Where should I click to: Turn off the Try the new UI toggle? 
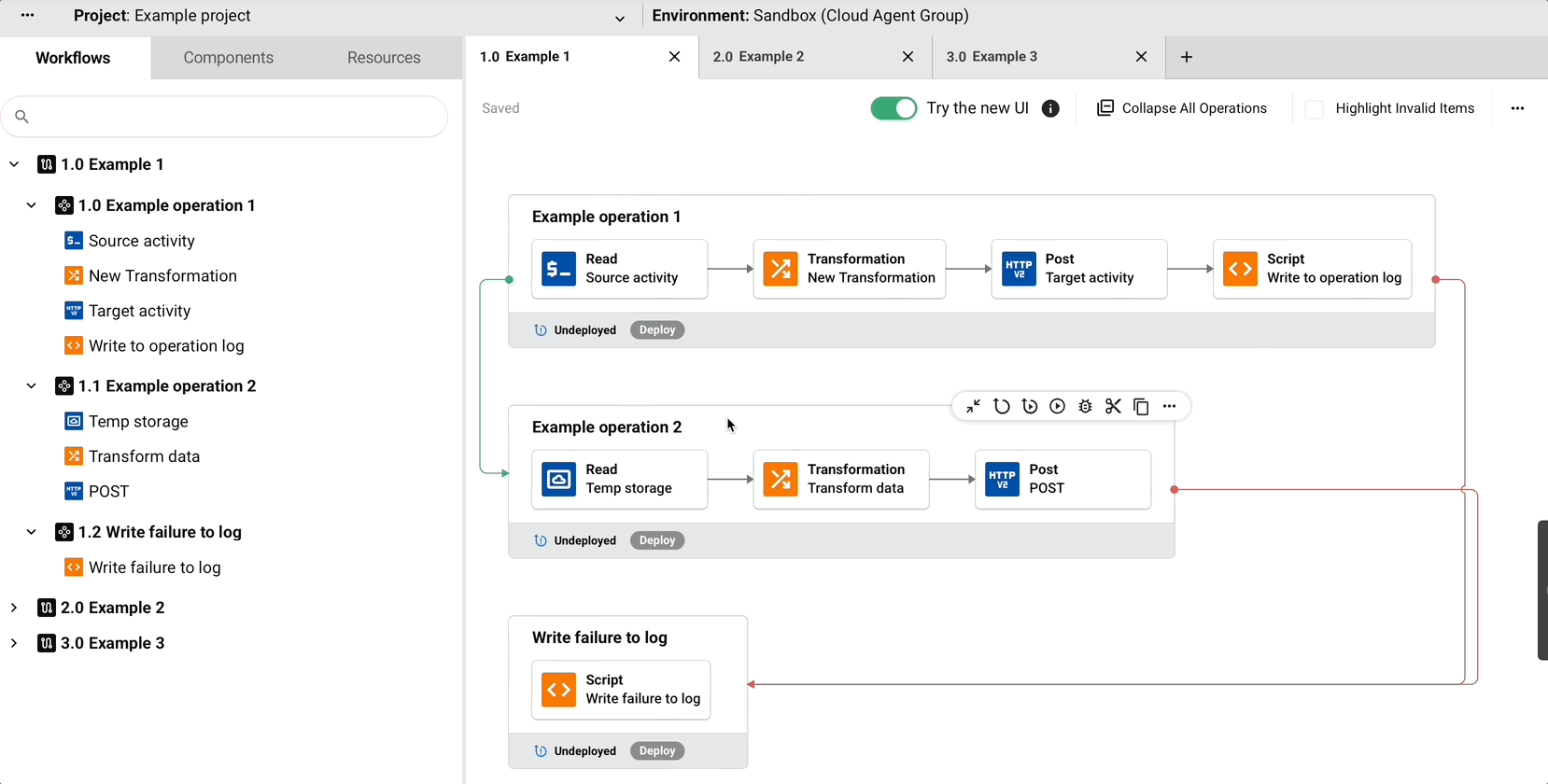point(894,108)
